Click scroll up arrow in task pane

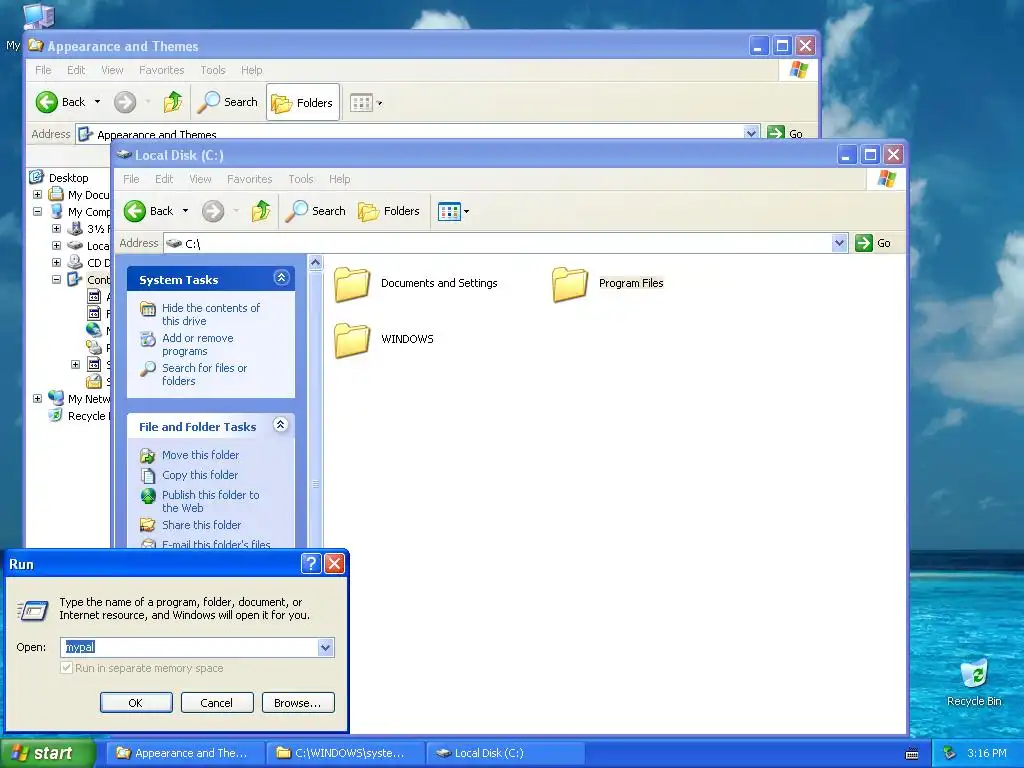click(x=315, y=263)
